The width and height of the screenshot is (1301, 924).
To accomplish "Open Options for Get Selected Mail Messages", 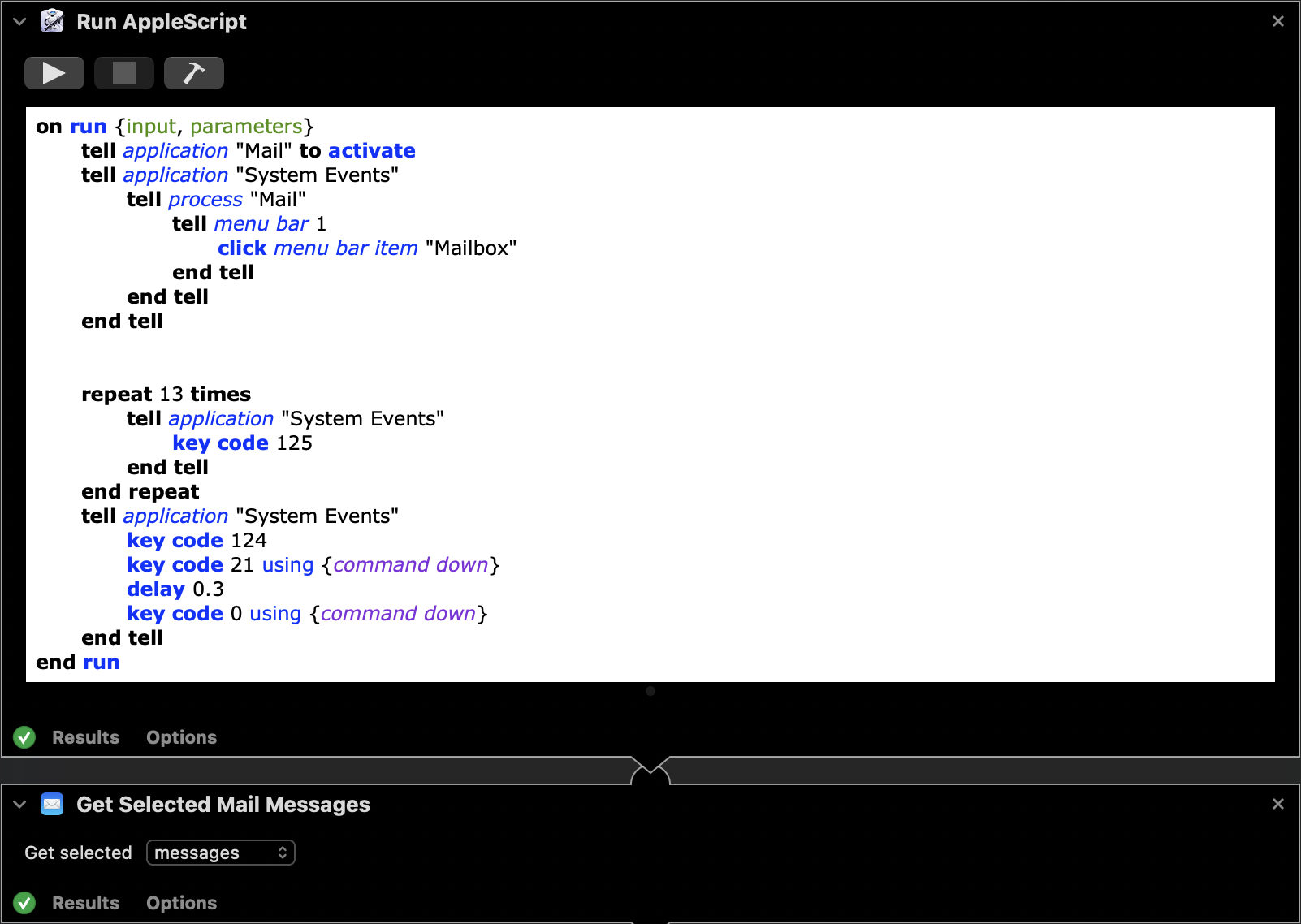I will pos(181,902).
